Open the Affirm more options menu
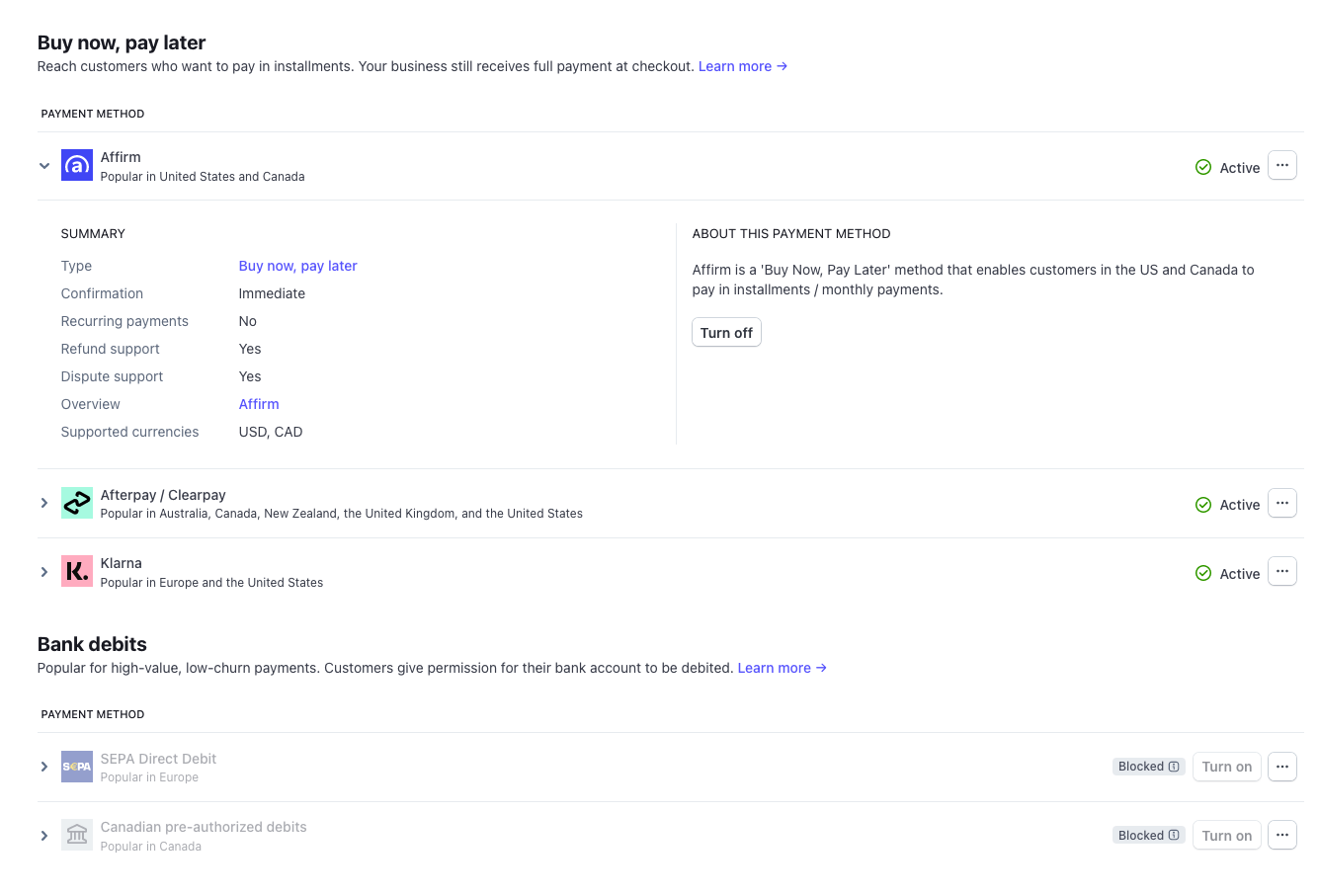Viewport: 1319px width, 896px height. [1281, 166]
